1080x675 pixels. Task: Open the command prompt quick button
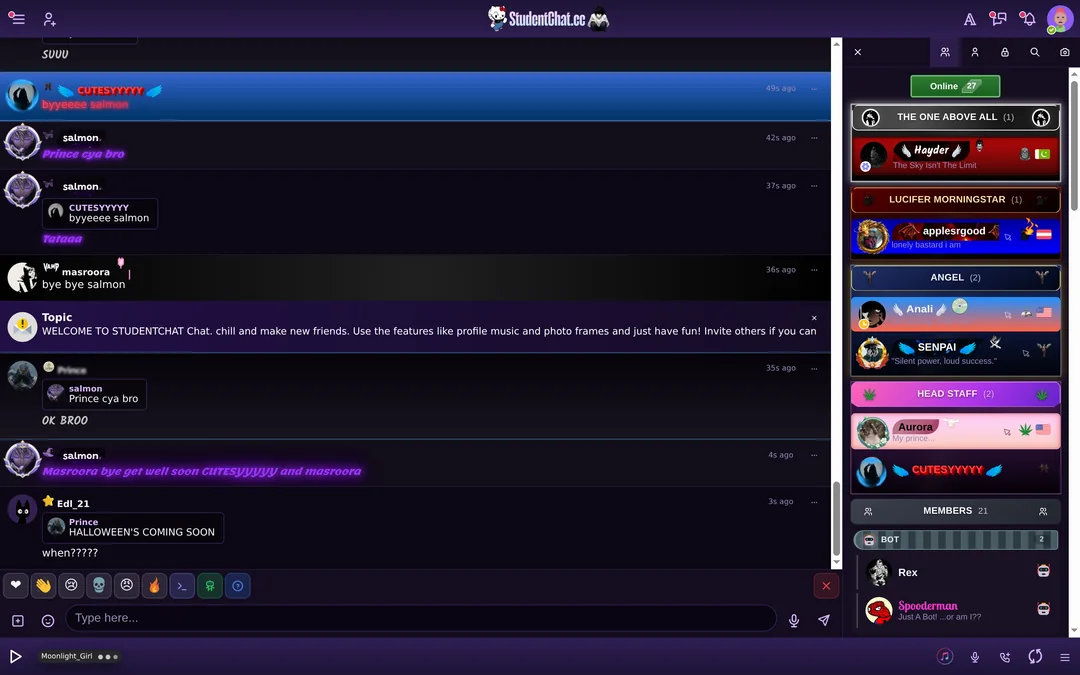click(x=182, y=585)
